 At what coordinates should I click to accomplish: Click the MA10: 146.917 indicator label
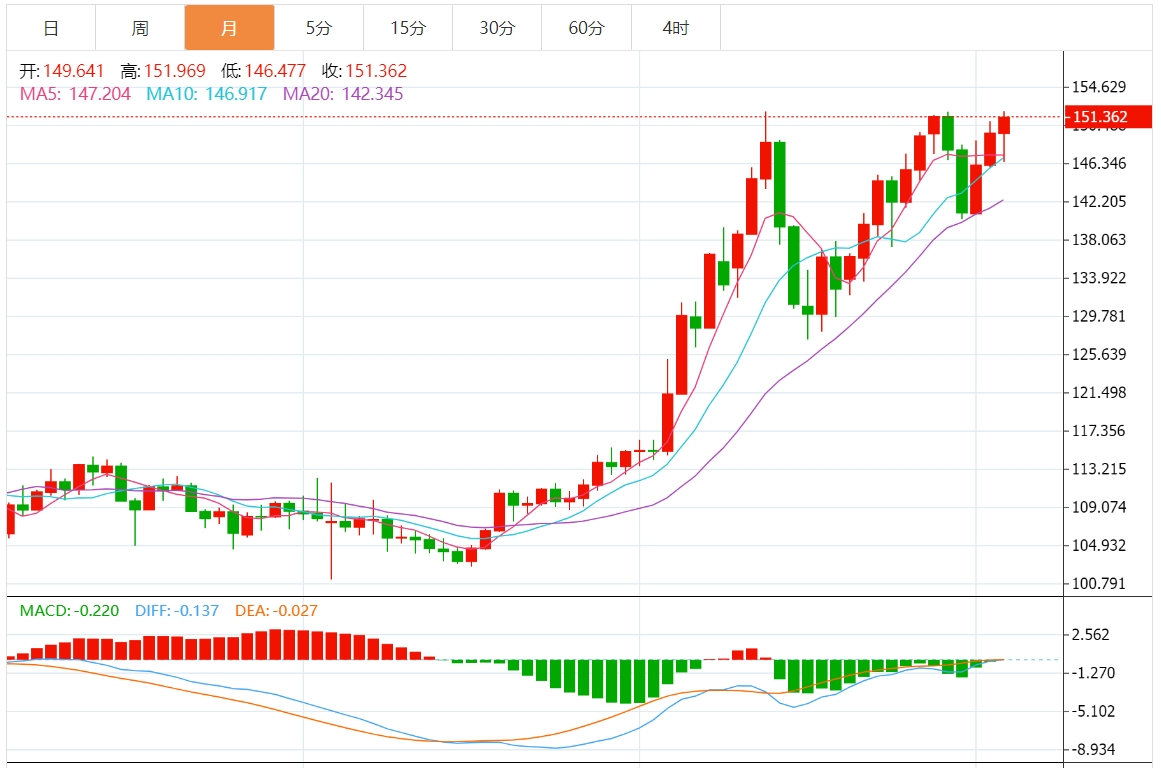coord(207,94)
